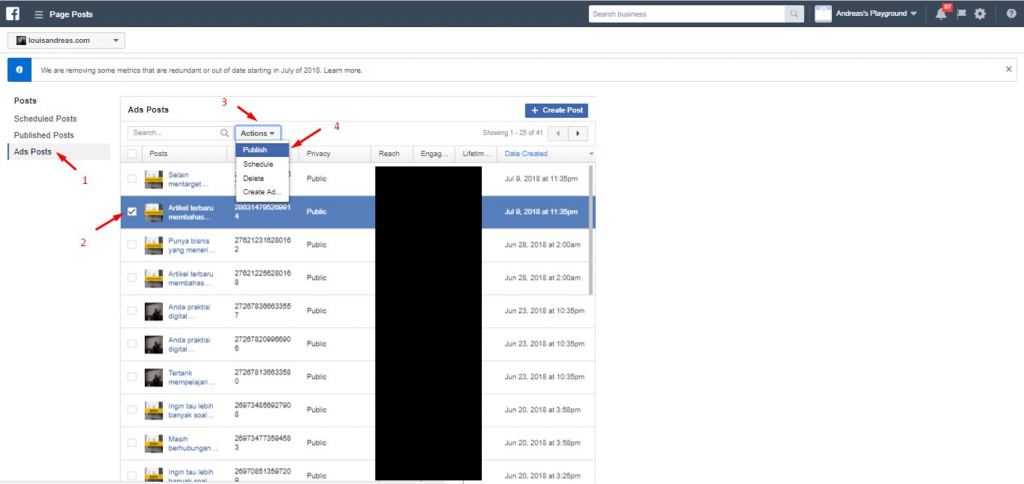Expand the Andreas's Playground account dropdown
The height and width of the screenshot is (484, 1024).
point(866,14)
